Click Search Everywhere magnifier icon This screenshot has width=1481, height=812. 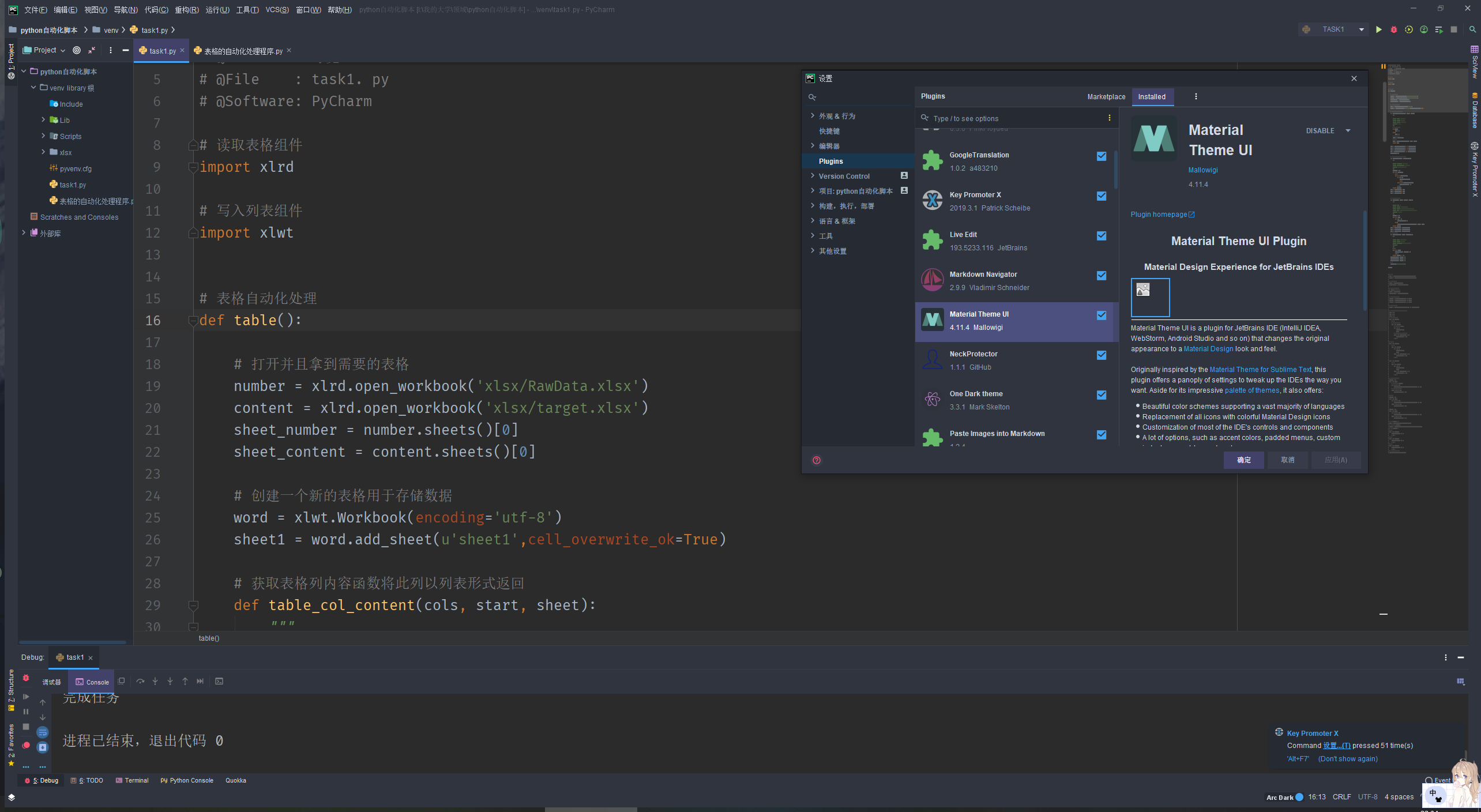coord(1472,29)
